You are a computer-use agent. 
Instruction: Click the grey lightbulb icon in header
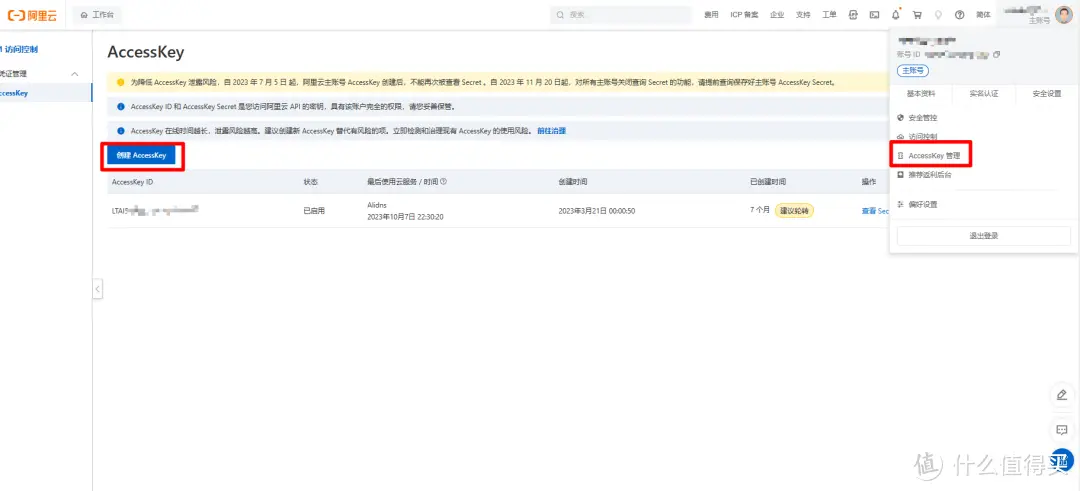(x=938, y=14)
